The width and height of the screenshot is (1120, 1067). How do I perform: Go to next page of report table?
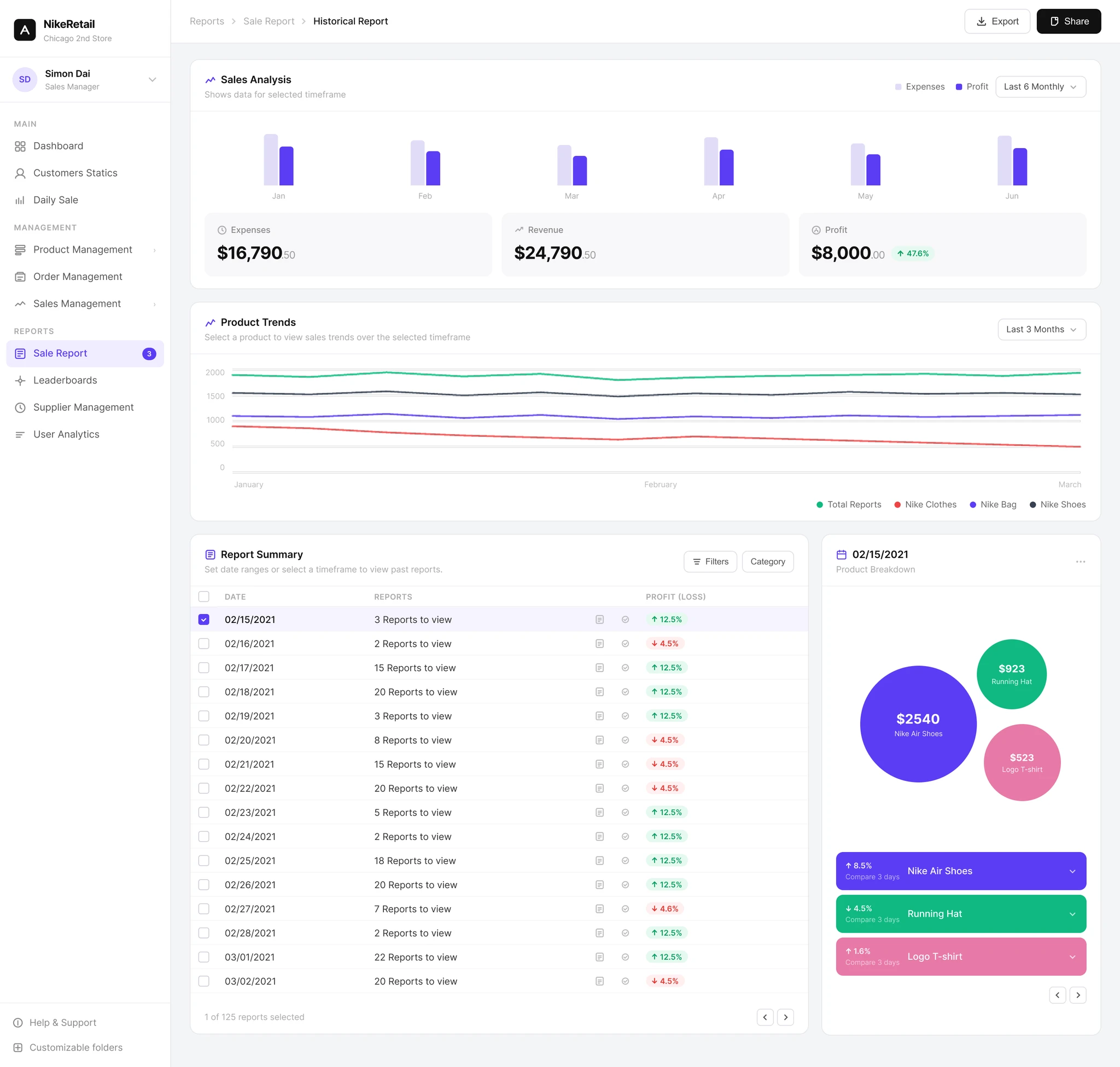pos(785,1017)
